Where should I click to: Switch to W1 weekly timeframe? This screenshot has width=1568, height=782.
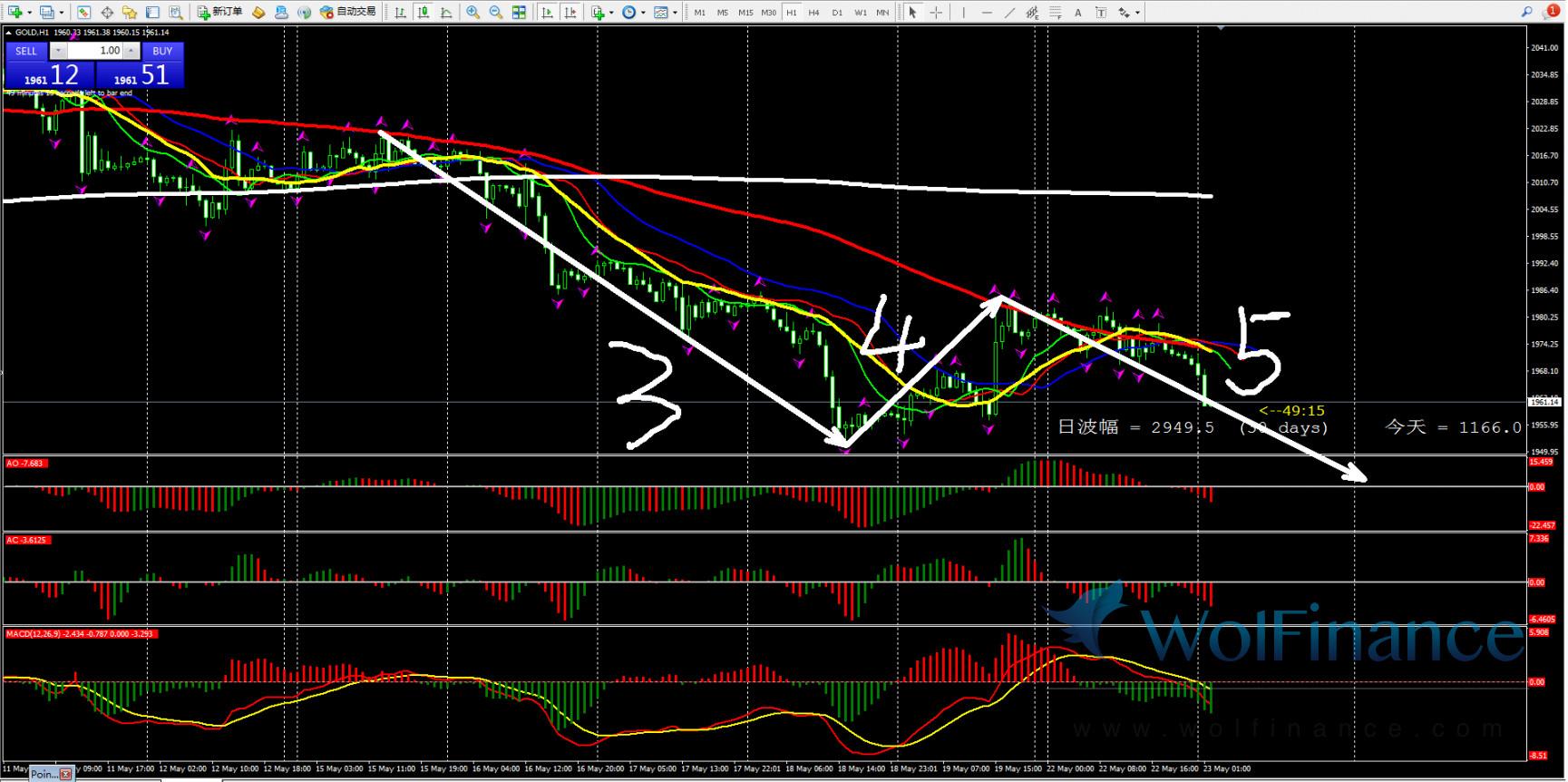pos(860,13)
